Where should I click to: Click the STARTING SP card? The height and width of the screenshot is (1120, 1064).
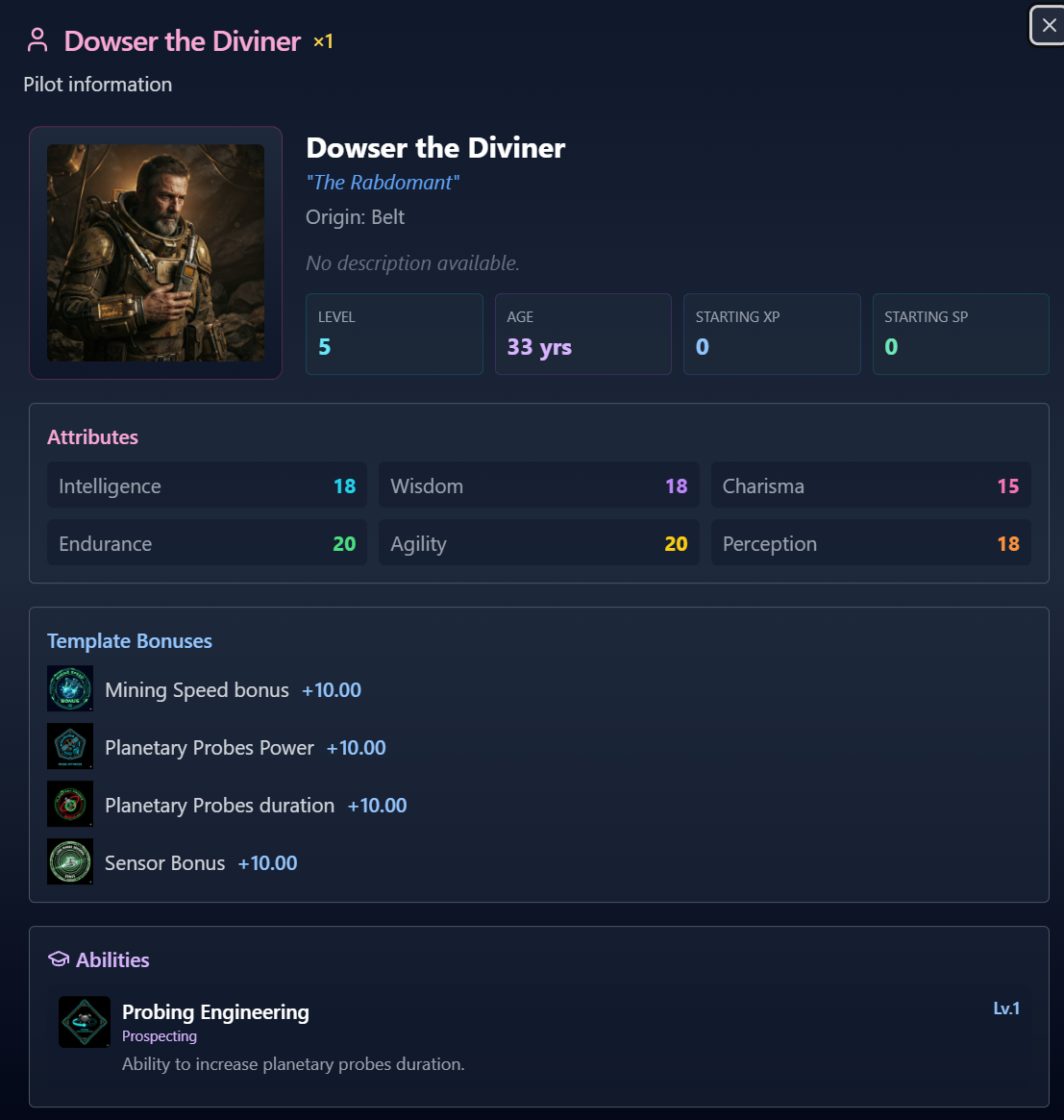961,335
